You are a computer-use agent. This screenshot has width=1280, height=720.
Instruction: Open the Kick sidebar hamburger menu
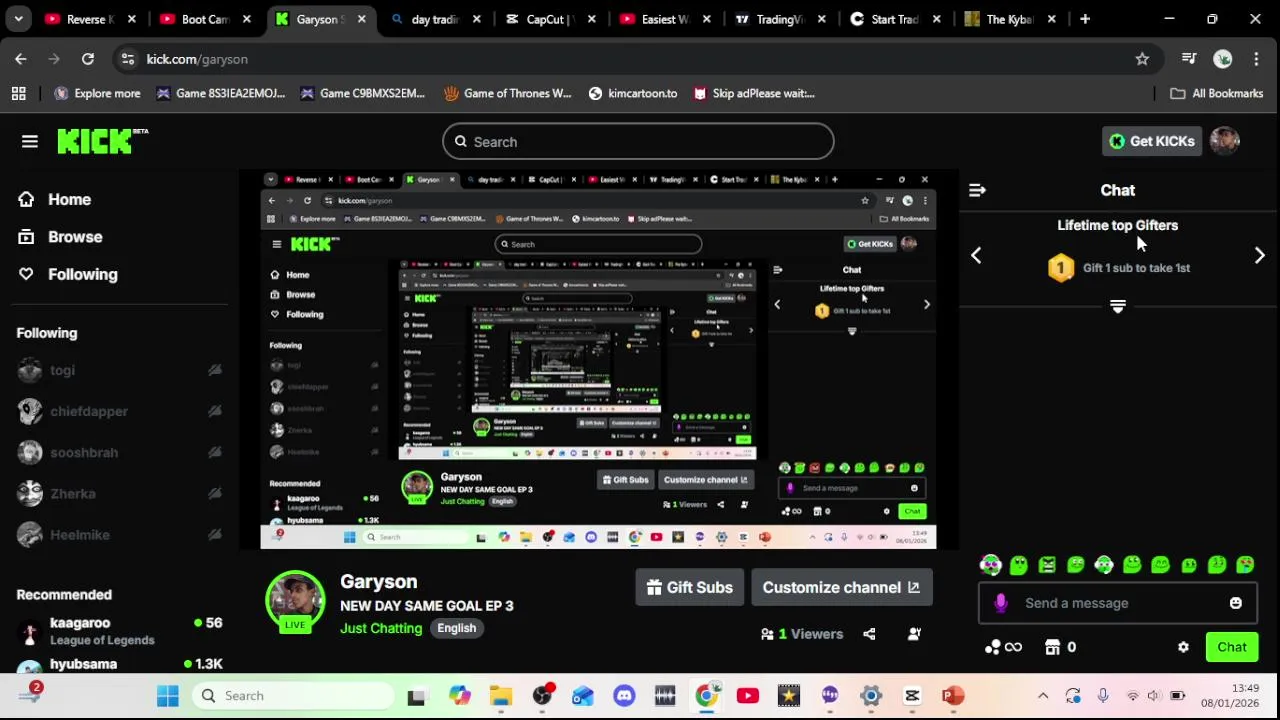29,142
